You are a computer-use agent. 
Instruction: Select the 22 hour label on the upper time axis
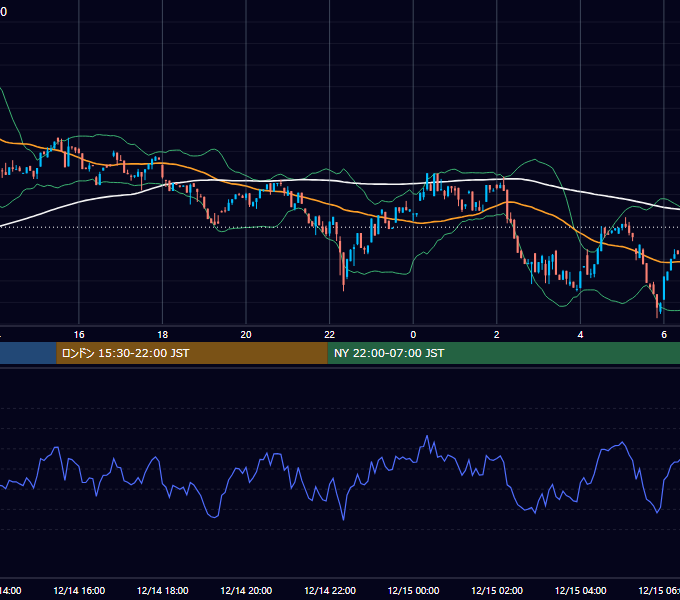pos(330,335)
